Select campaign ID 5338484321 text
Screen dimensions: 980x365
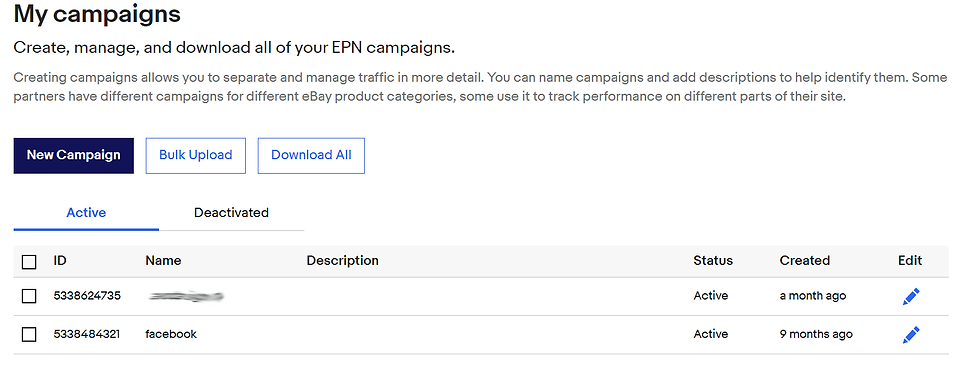point(87,334)
